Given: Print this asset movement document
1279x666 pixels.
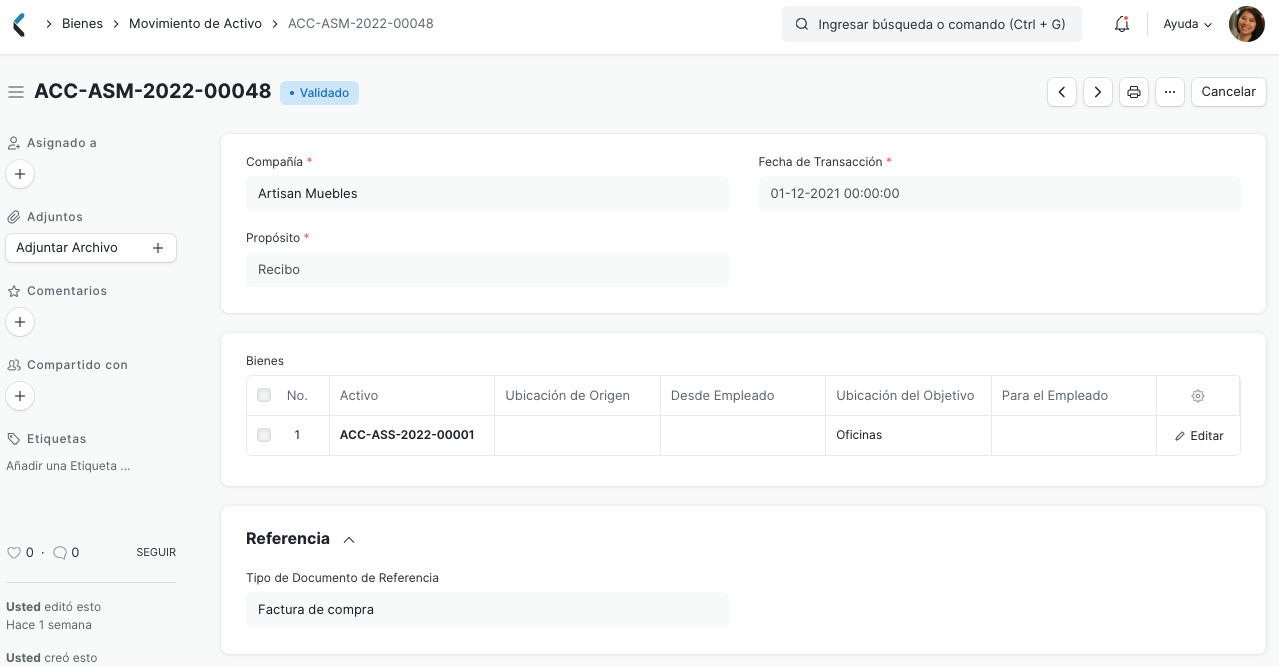Looking at the screenshot, I should (x=1134, y=92).
